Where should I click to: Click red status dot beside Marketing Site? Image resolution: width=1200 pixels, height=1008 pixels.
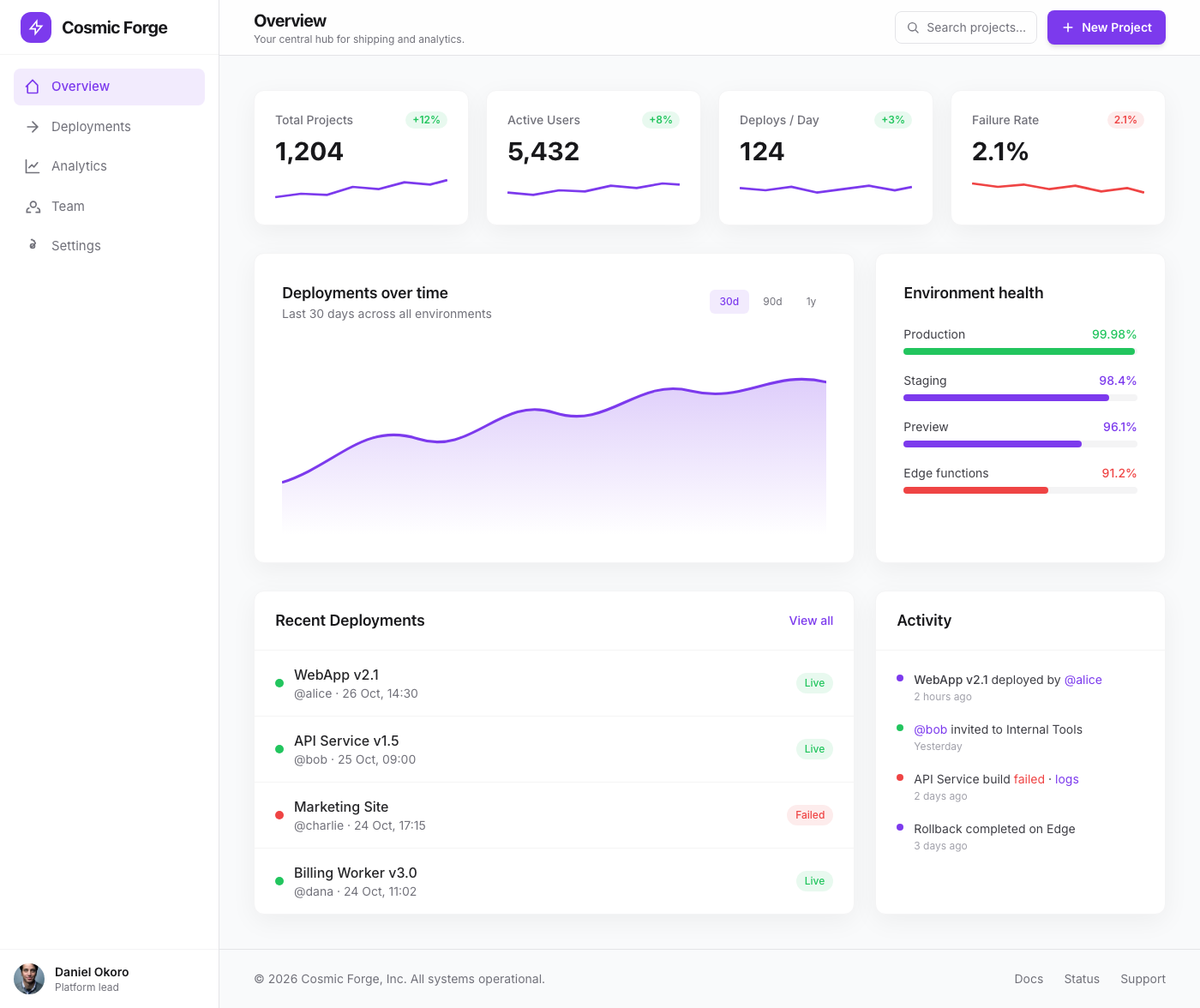click(x=279, y=815)
